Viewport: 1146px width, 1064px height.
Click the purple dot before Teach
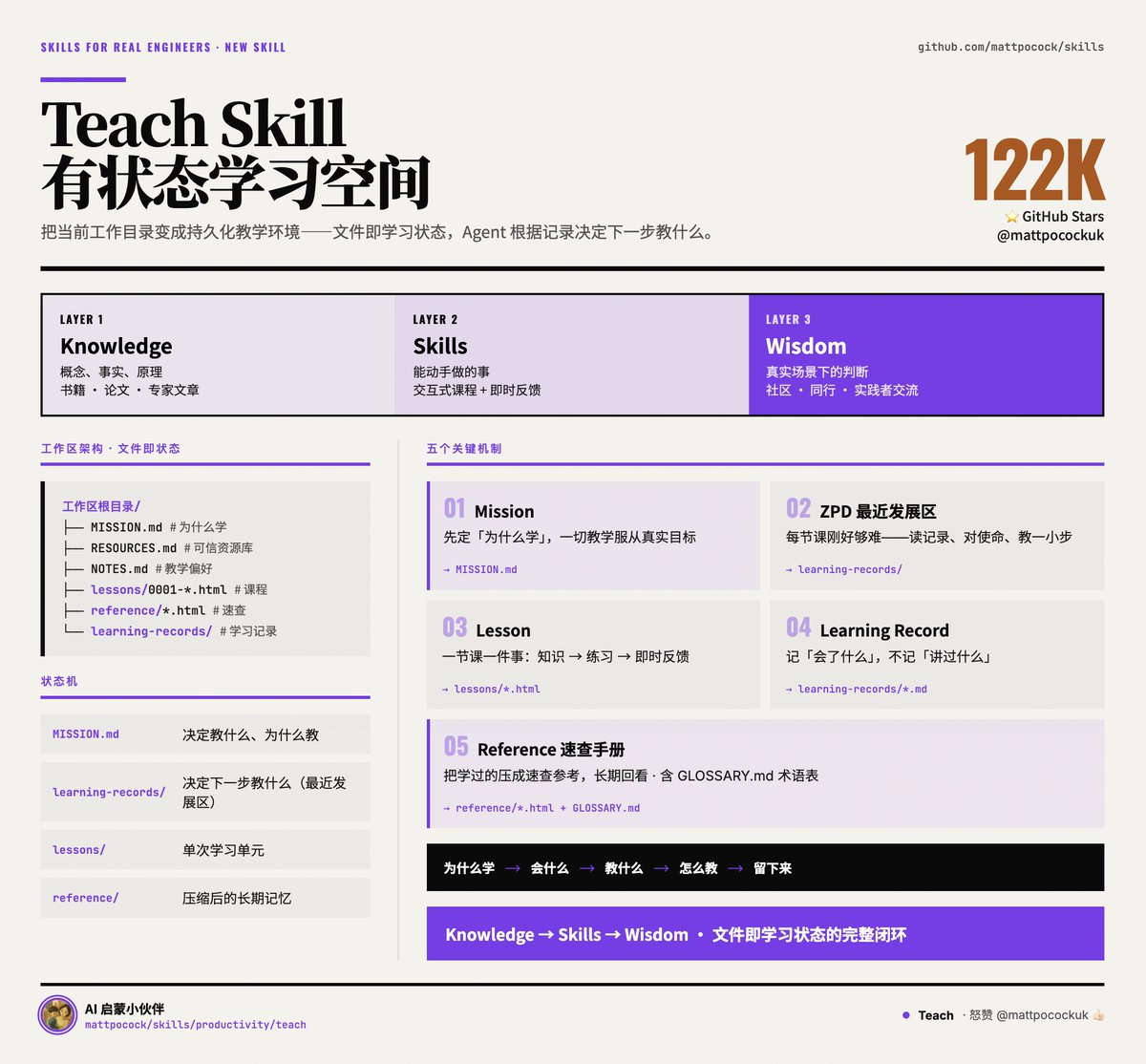tap(906, 1015)
